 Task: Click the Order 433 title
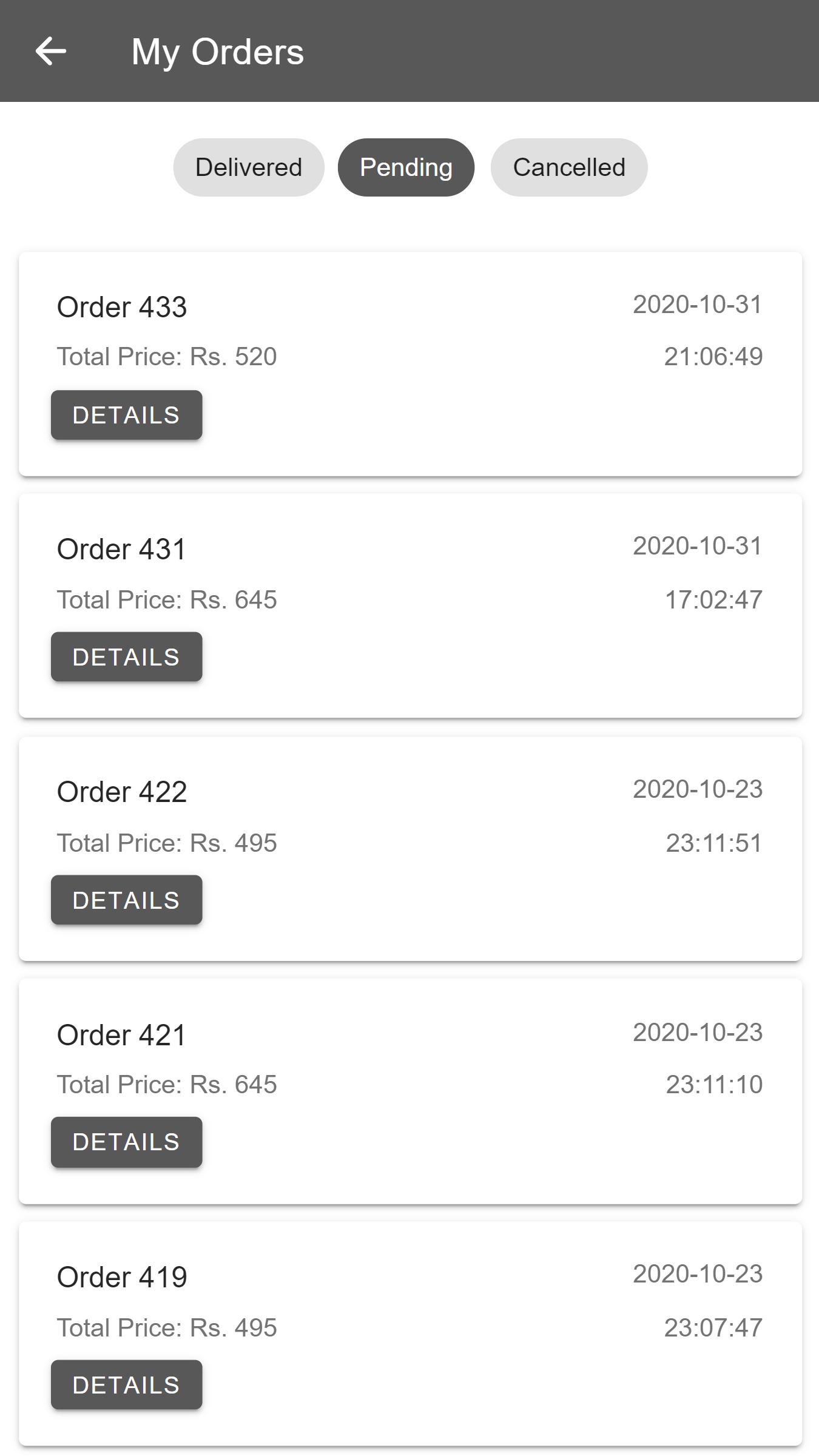click(x=122, y=307)
